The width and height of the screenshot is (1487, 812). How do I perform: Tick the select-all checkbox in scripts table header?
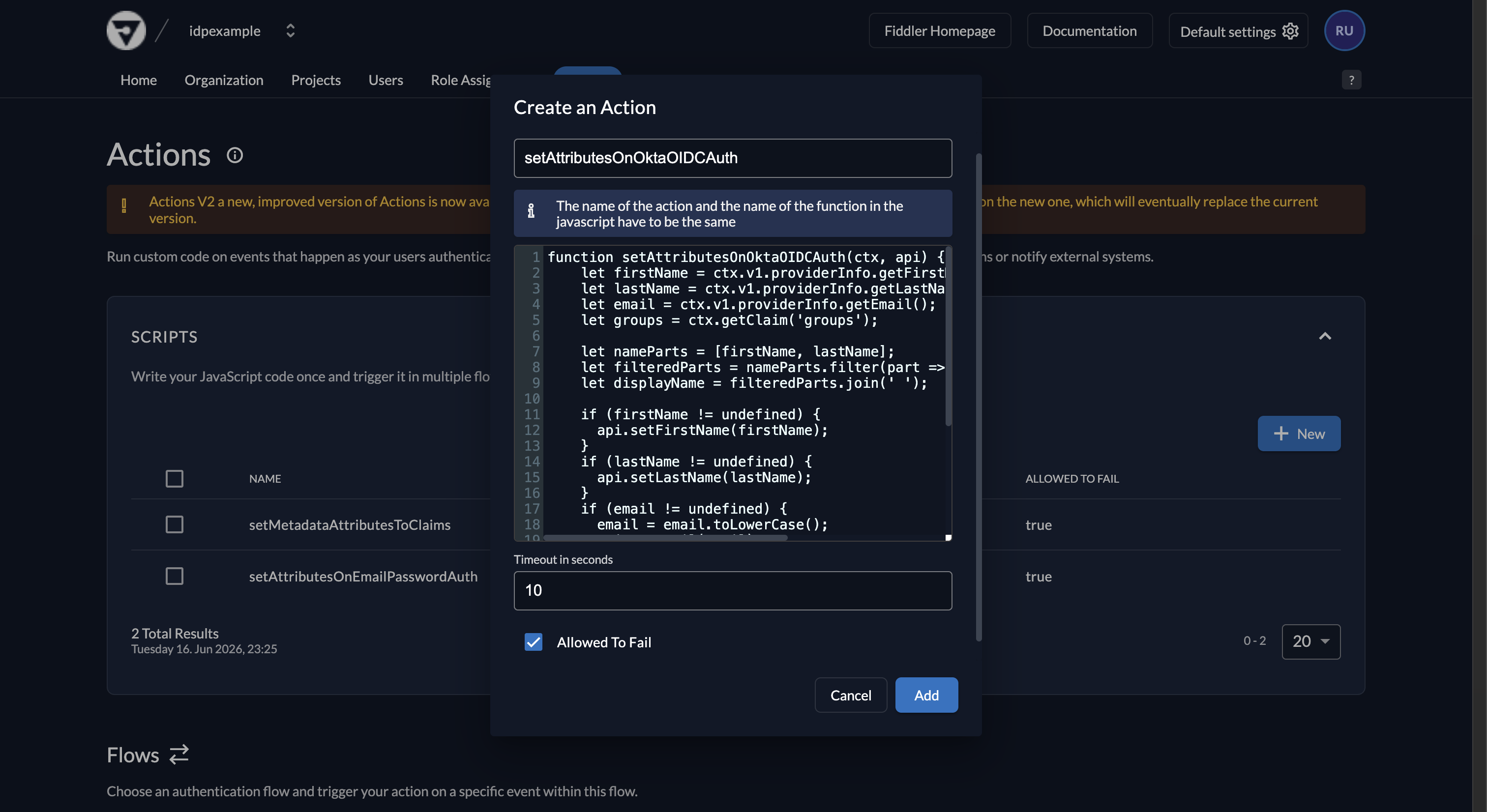coord(175,478)
